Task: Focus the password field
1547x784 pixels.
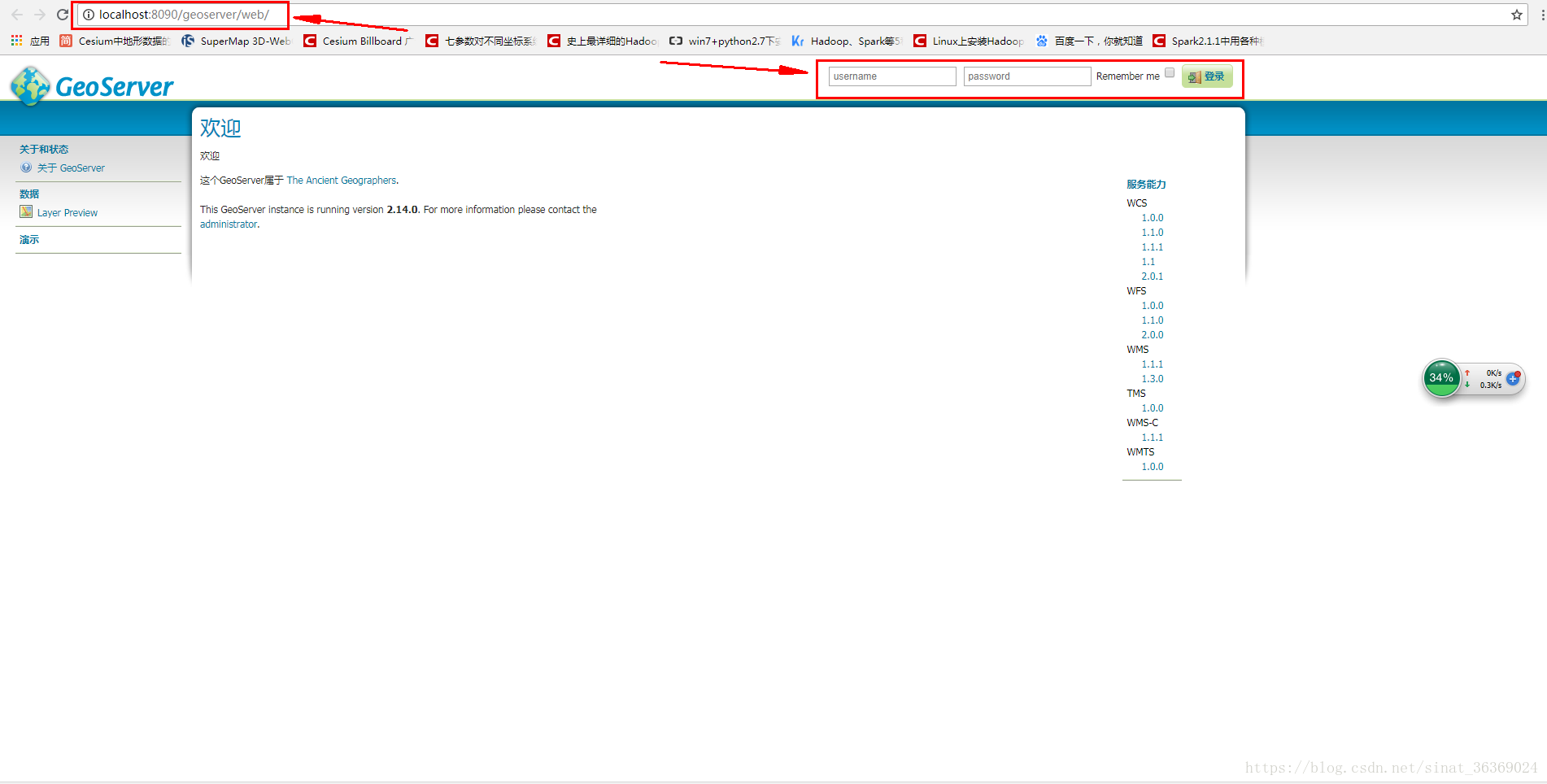Action: (x=1027, y=76)
